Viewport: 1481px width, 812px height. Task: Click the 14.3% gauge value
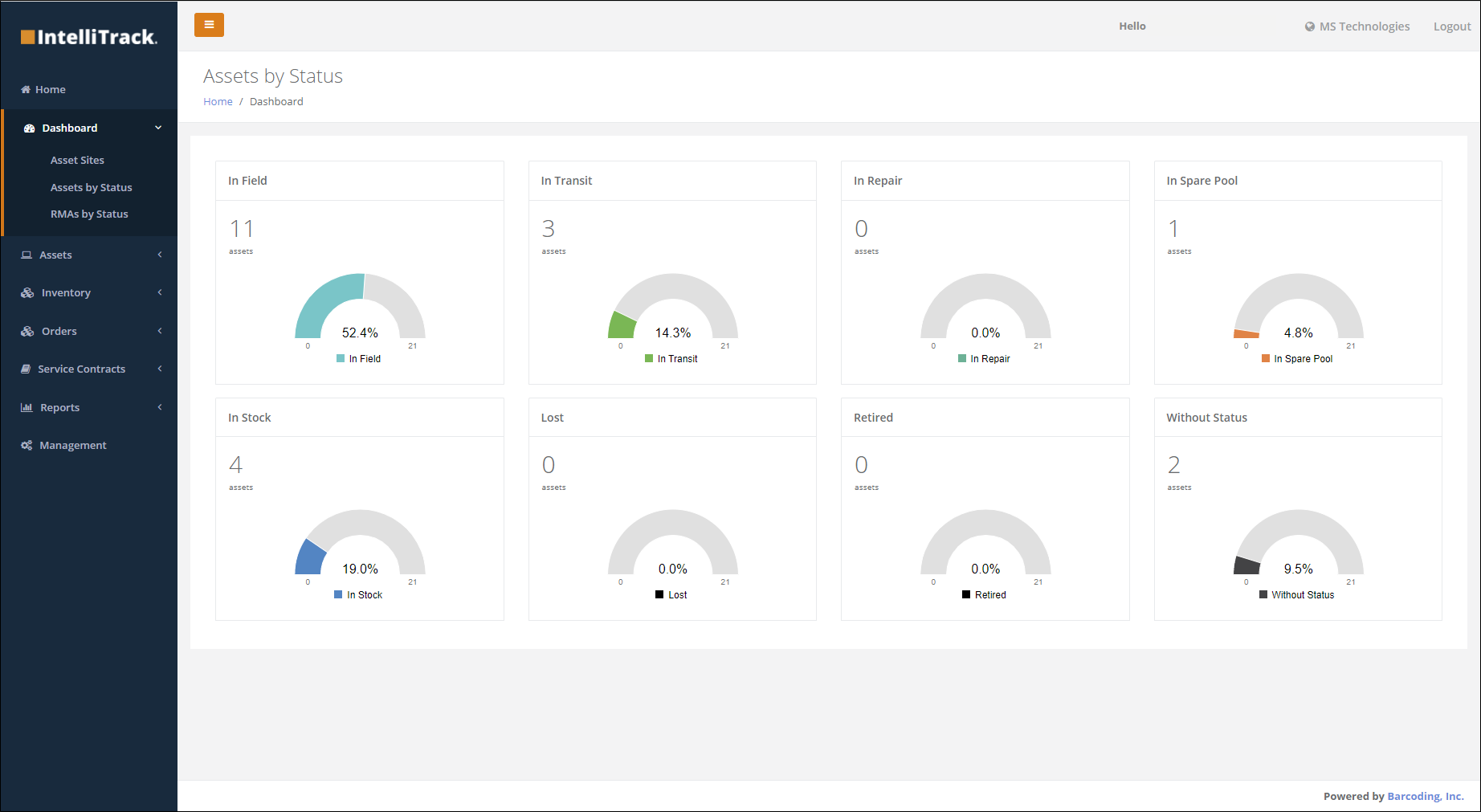pyautogui.click(x=673, y=333)
